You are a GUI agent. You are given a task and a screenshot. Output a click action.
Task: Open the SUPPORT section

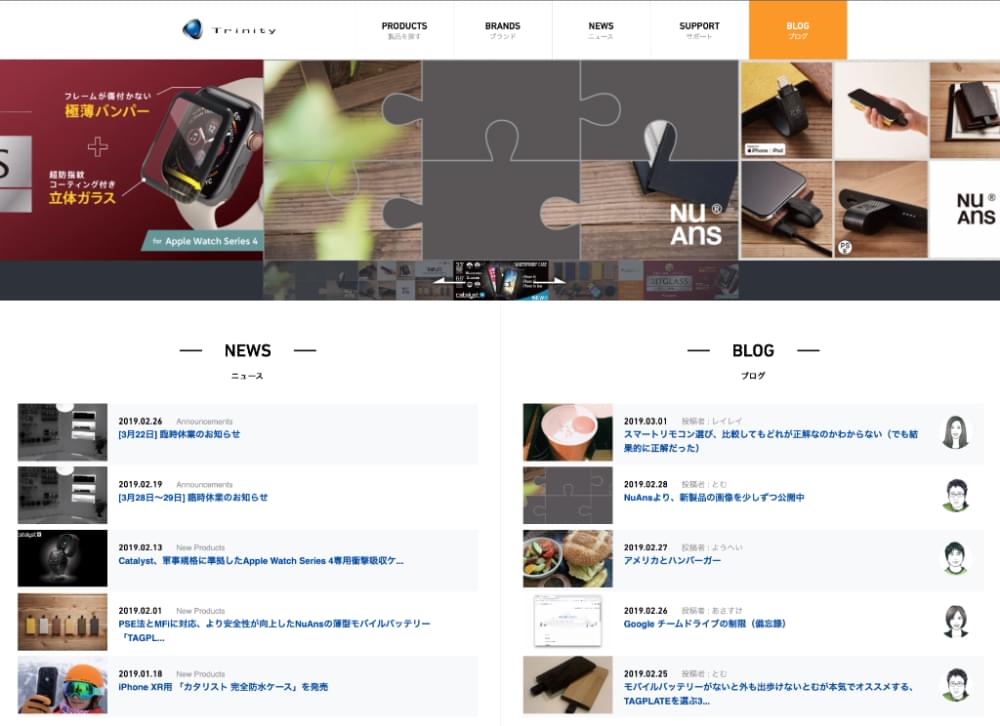(699, 30)
